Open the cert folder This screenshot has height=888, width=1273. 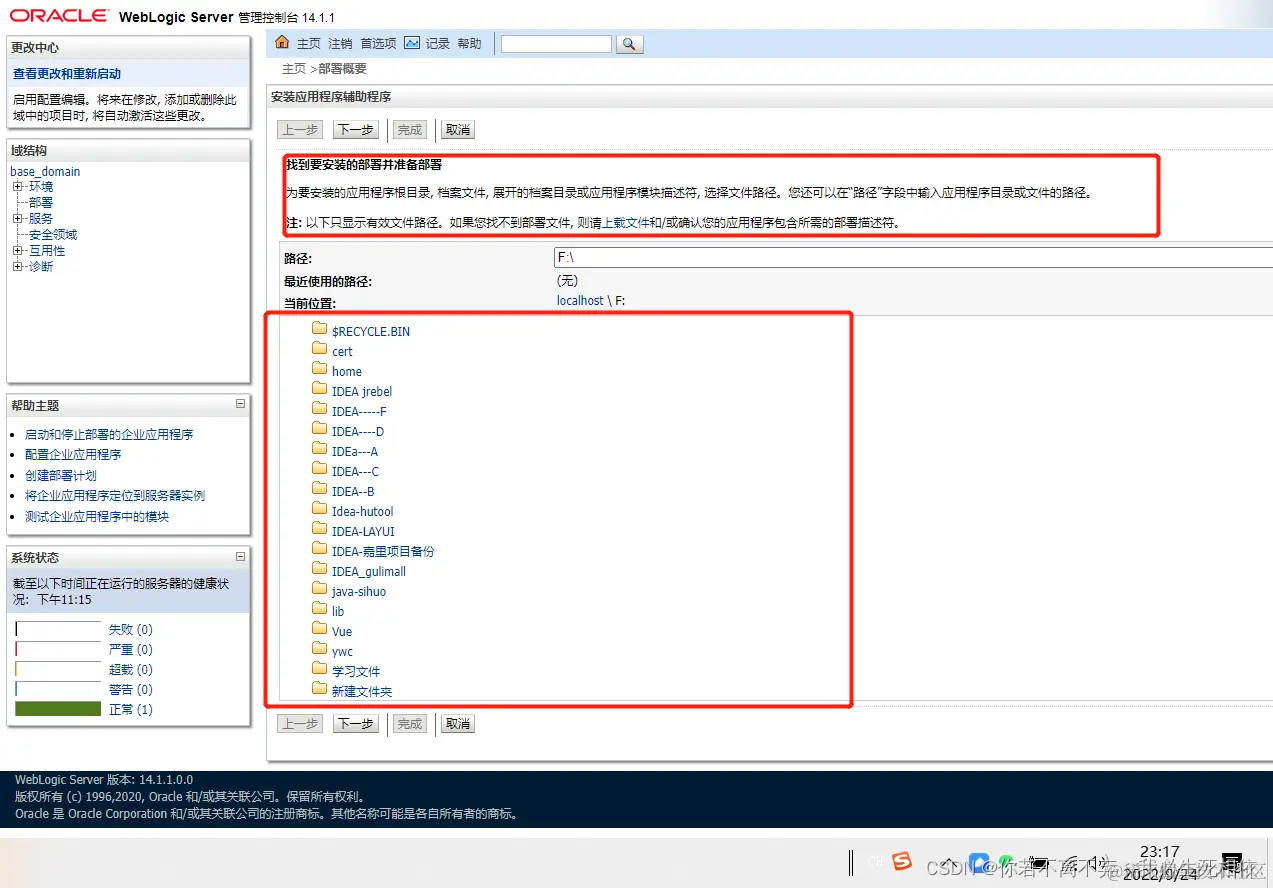coord(343,351)
